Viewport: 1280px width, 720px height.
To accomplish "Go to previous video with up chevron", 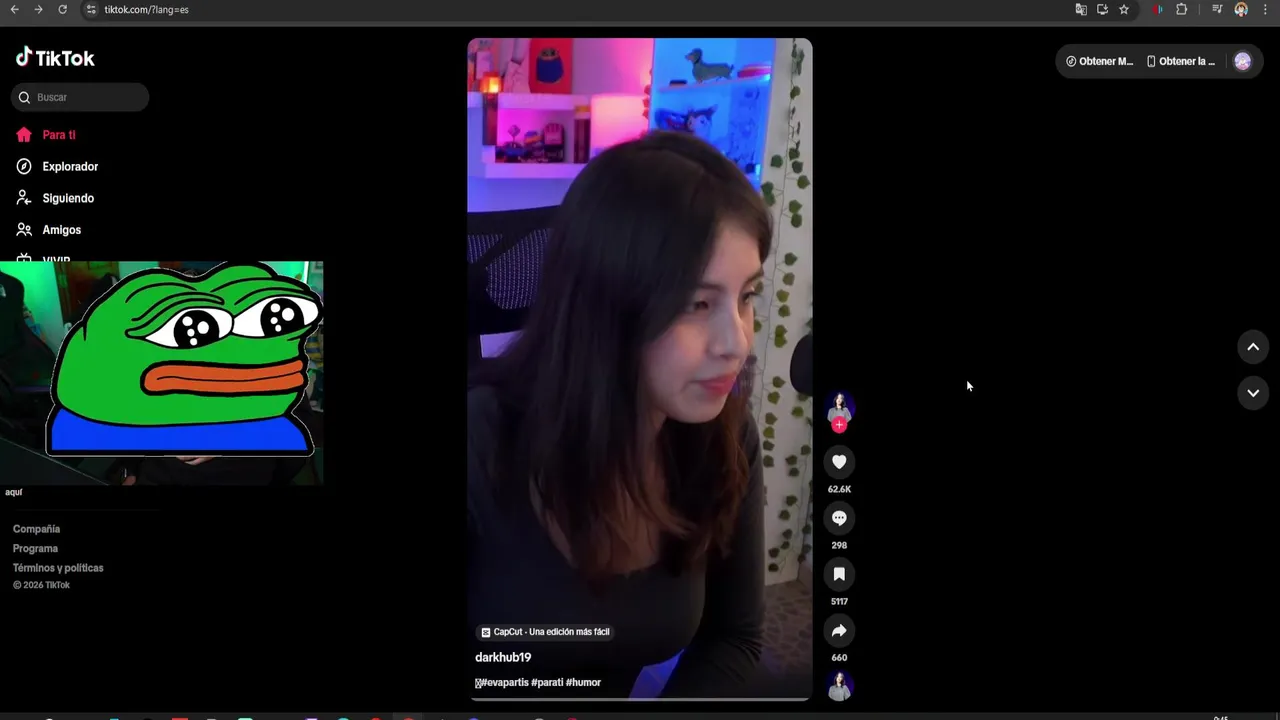I will click(1253, 347).
